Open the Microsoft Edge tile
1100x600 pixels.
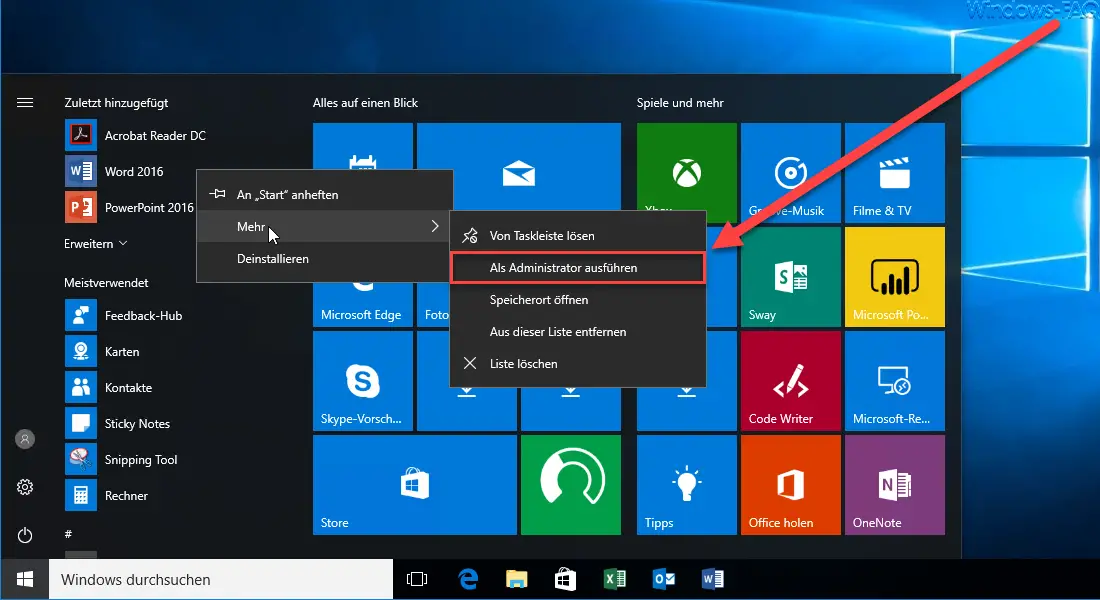point(362,305)
